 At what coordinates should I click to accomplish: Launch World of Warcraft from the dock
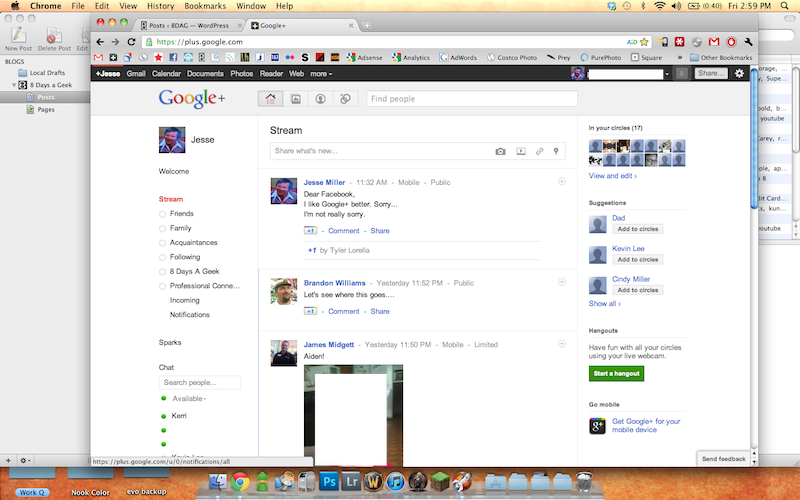(x=373, y=481)
